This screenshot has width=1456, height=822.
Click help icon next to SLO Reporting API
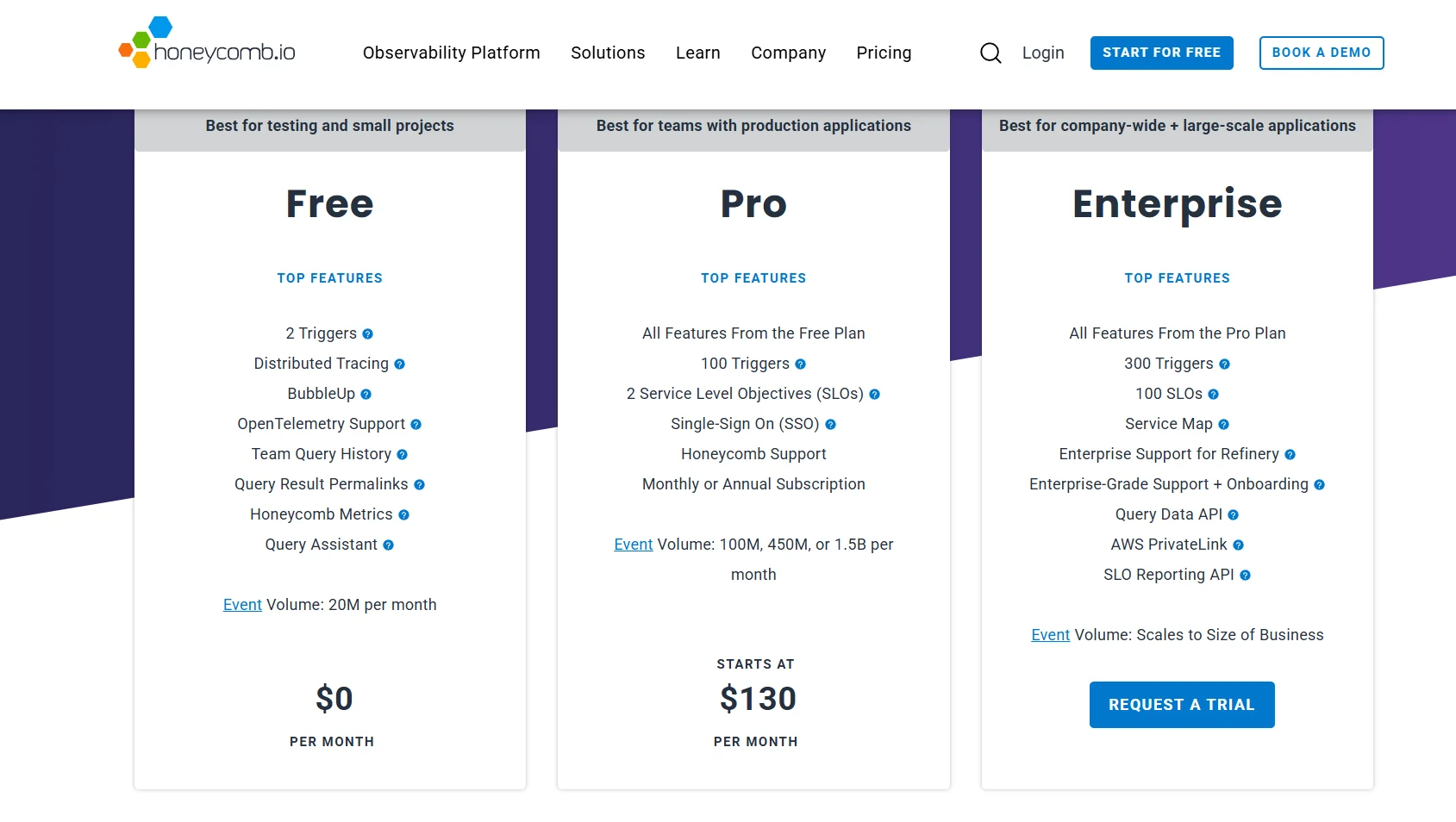(x=1246, y=576)
